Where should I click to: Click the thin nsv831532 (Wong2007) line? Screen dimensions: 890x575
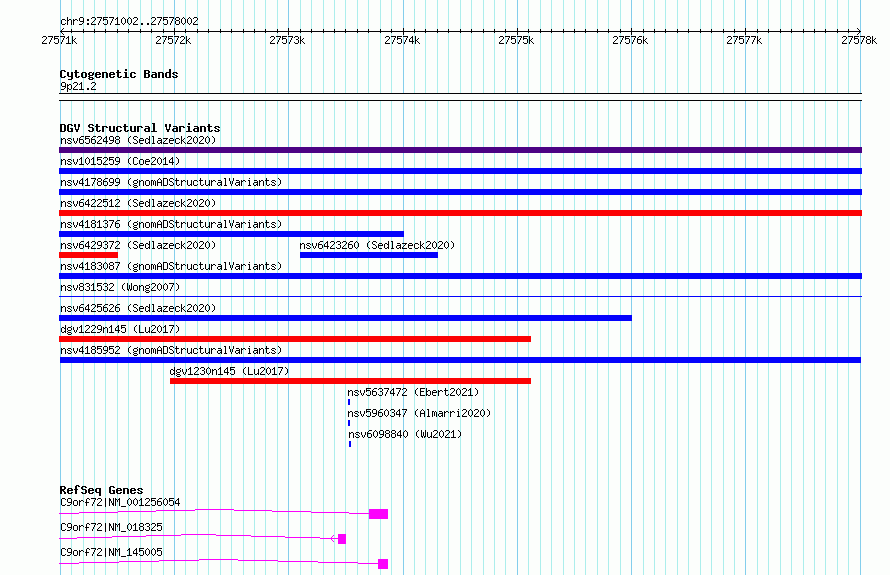click(460, 296)
